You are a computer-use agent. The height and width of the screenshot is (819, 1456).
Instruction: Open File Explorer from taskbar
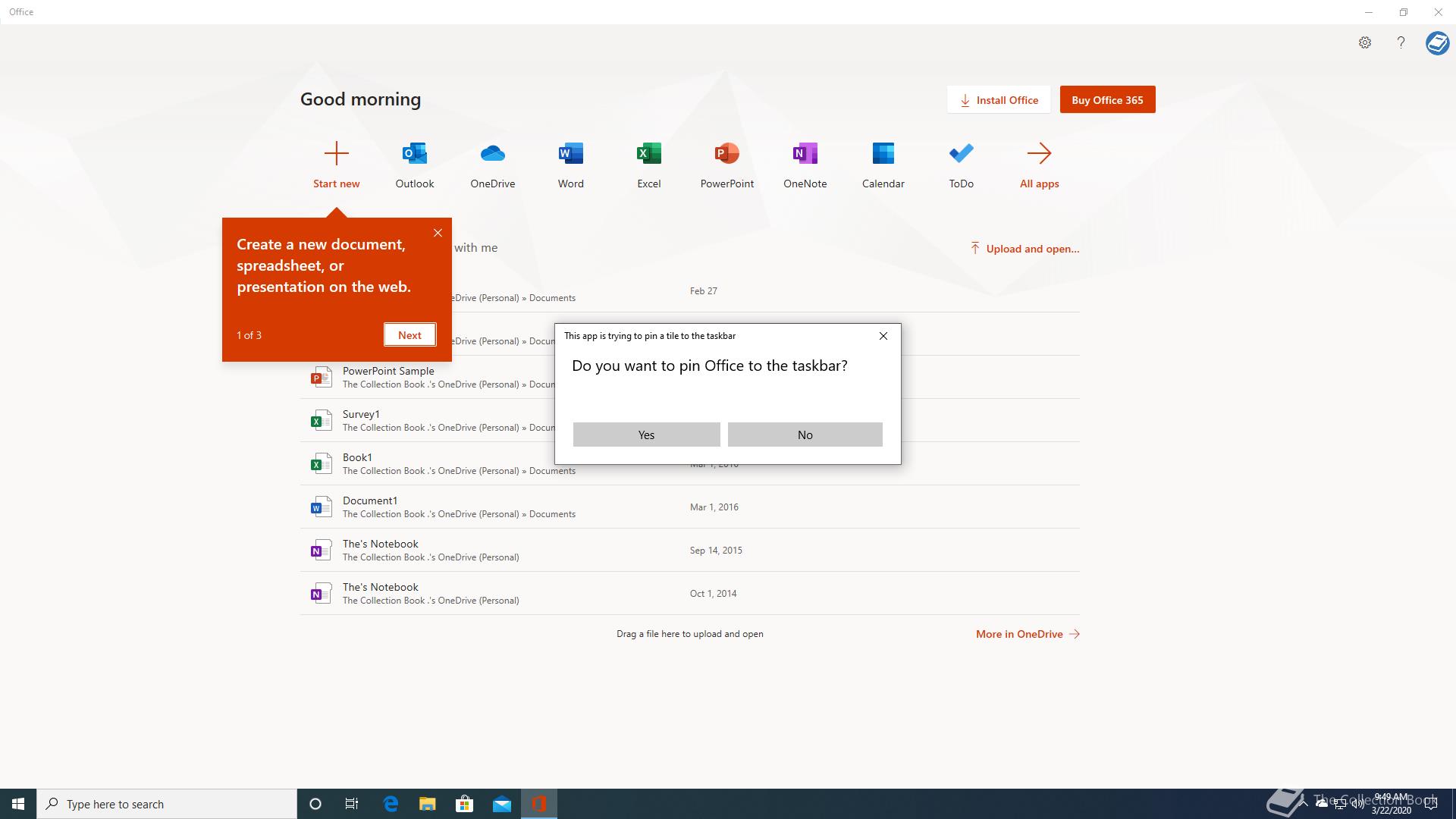[428, 804]
